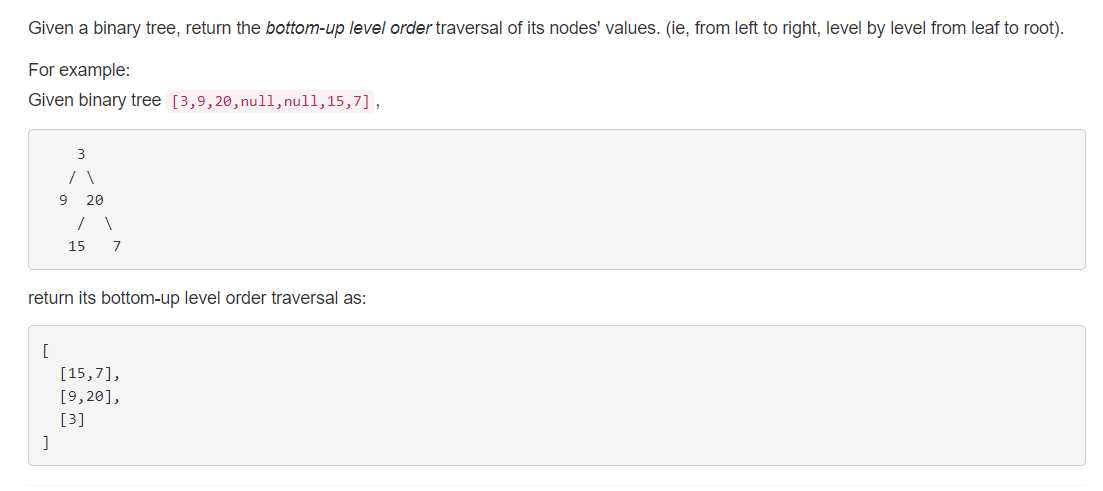Screen dimensions: 1103x491
Task: Click the "return its bottom-up level order traversal as:" sentence
Action: tap(197, 298)
